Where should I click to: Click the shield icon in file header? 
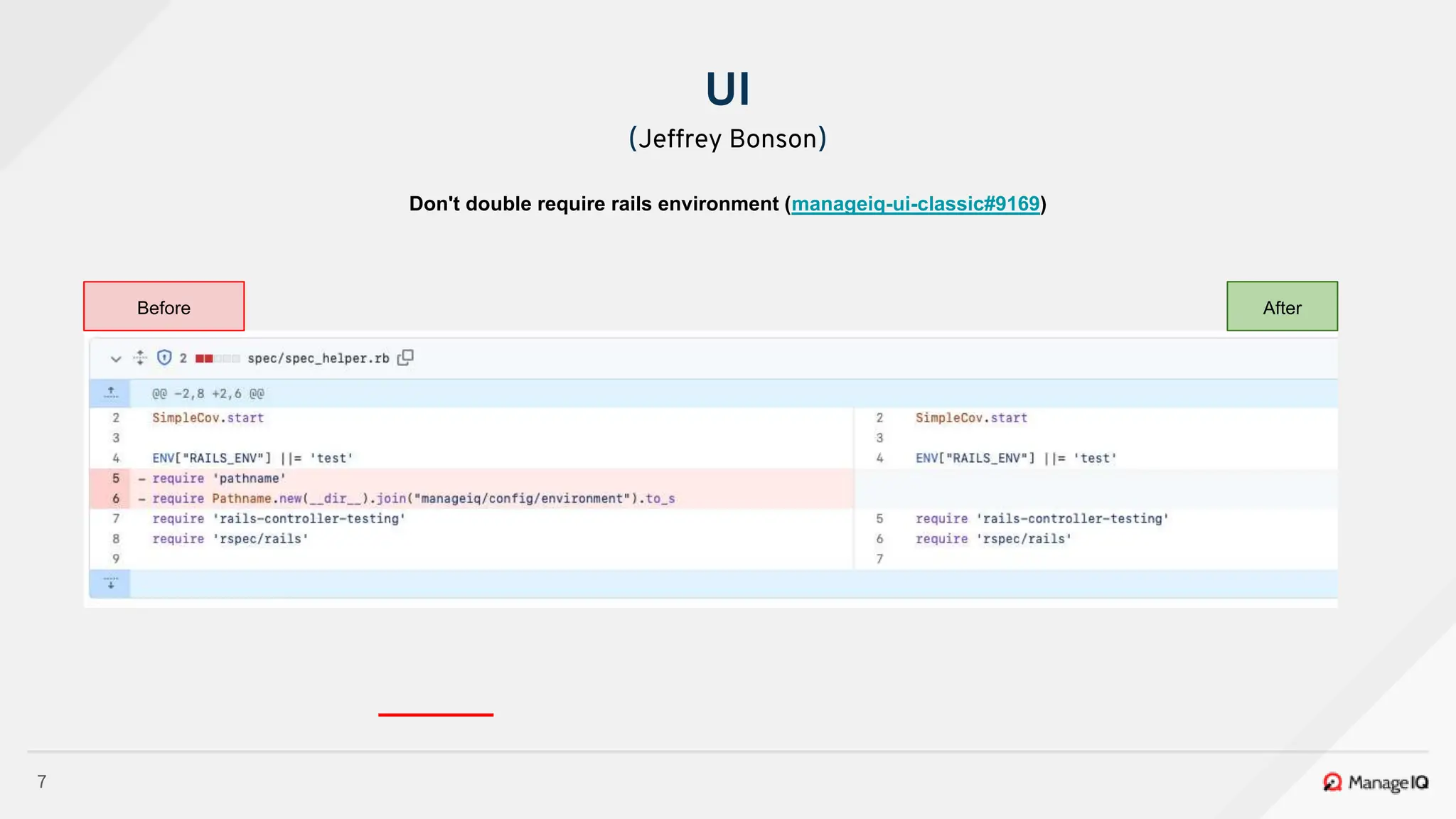point(164,358)
